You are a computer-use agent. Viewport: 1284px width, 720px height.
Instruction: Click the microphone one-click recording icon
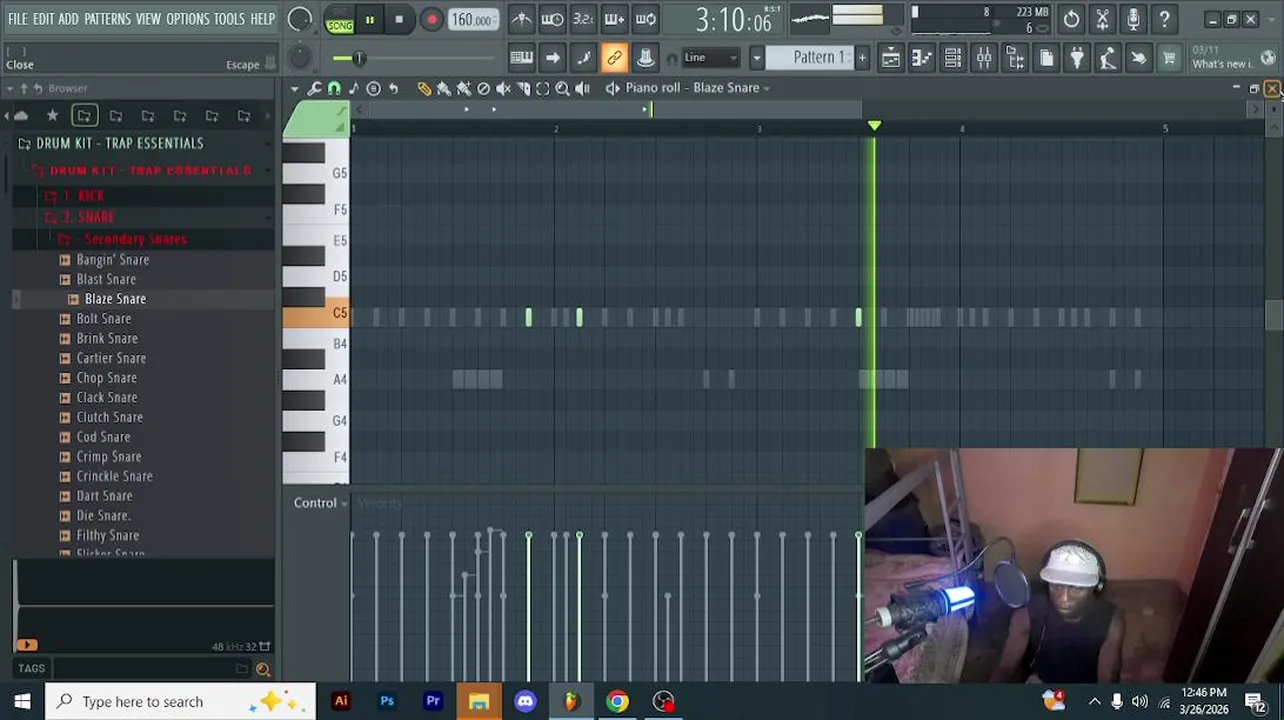[1133, 19]
